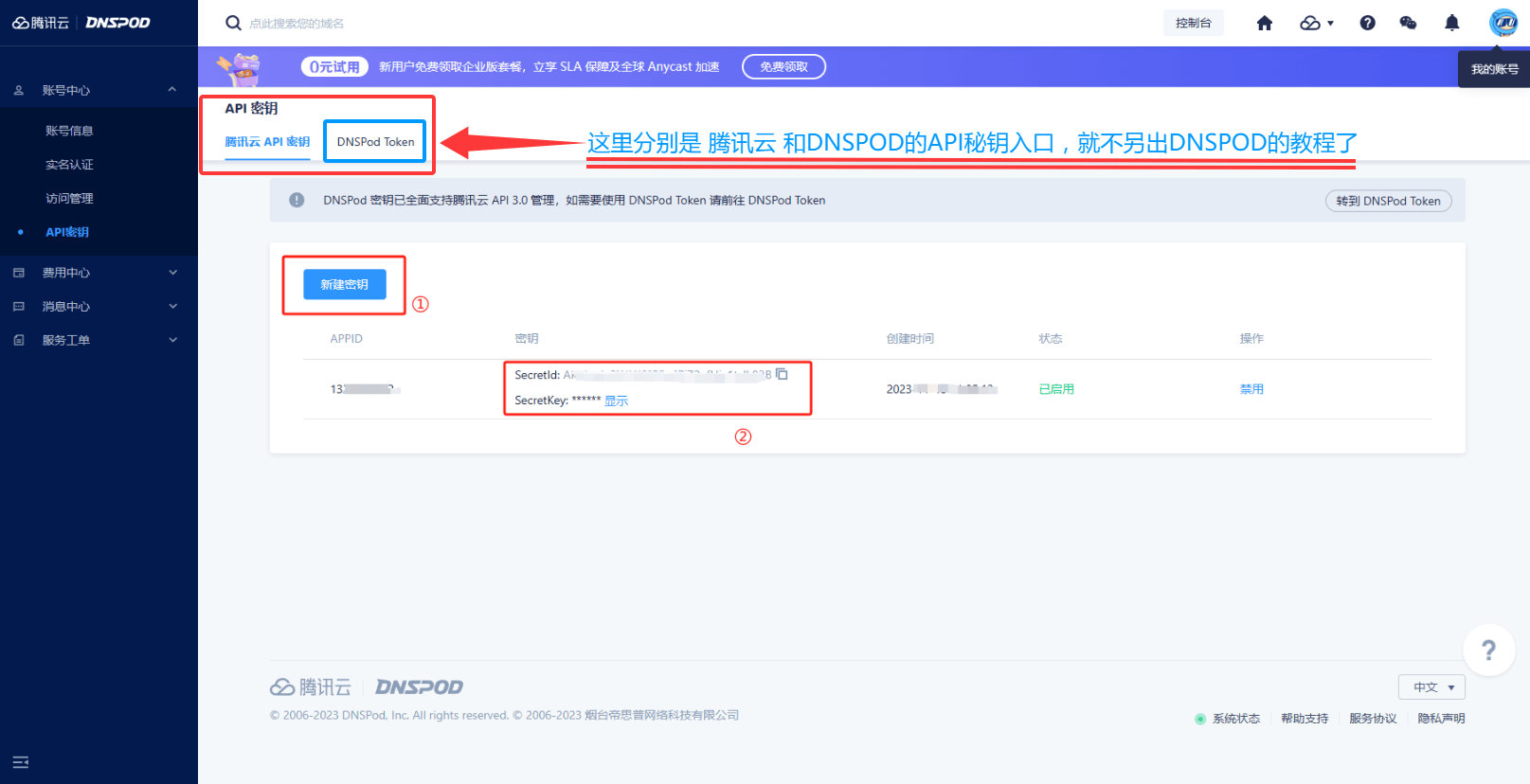Screen dimensions: 1530x784
Task: Click the 创建时间 column header
Action: pos(909,339)
